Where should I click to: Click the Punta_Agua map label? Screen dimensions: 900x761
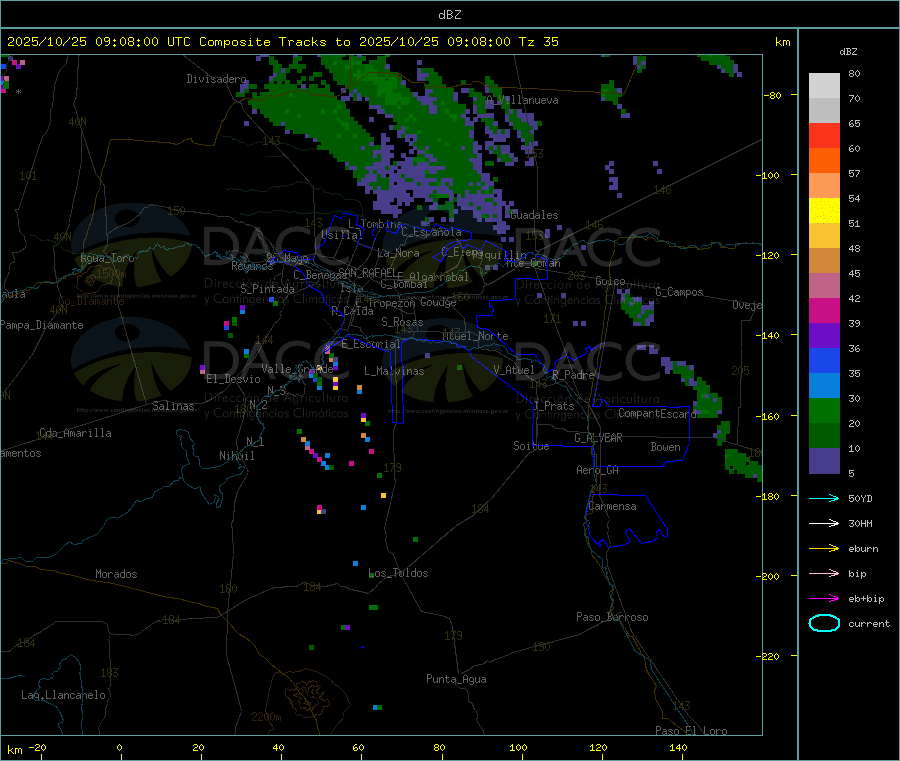tap(456, 680)
